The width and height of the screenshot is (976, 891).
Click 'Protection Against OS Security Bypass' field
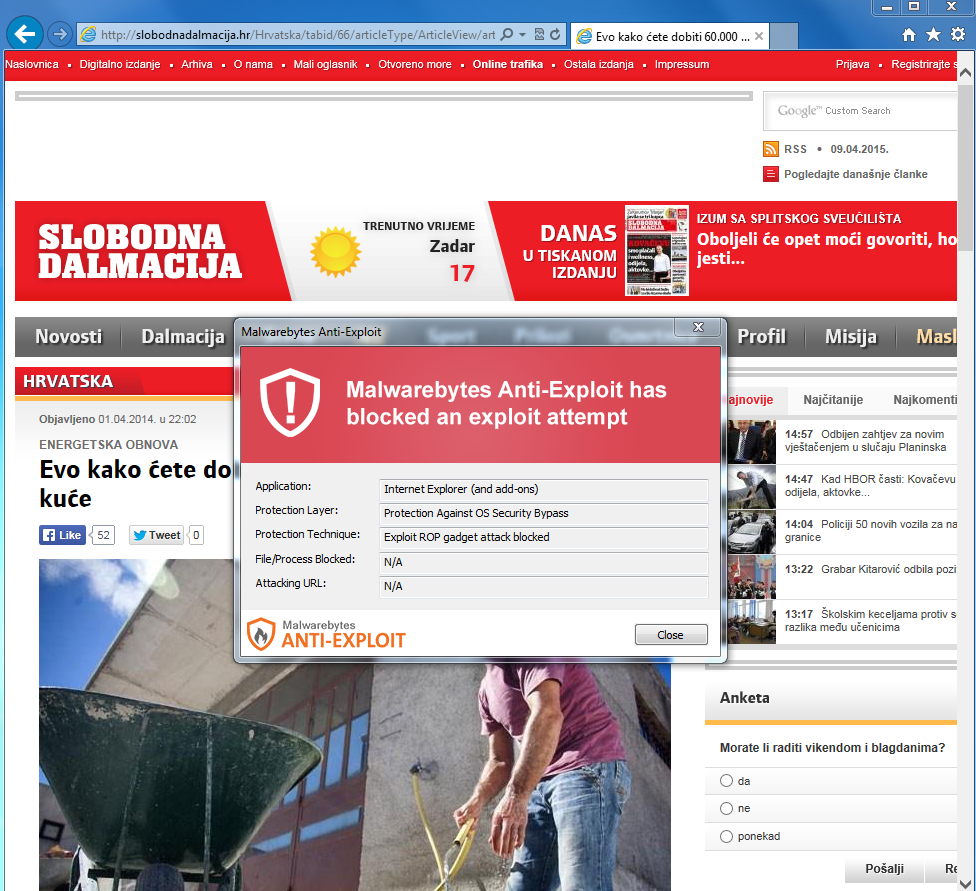tap(543, 514)
